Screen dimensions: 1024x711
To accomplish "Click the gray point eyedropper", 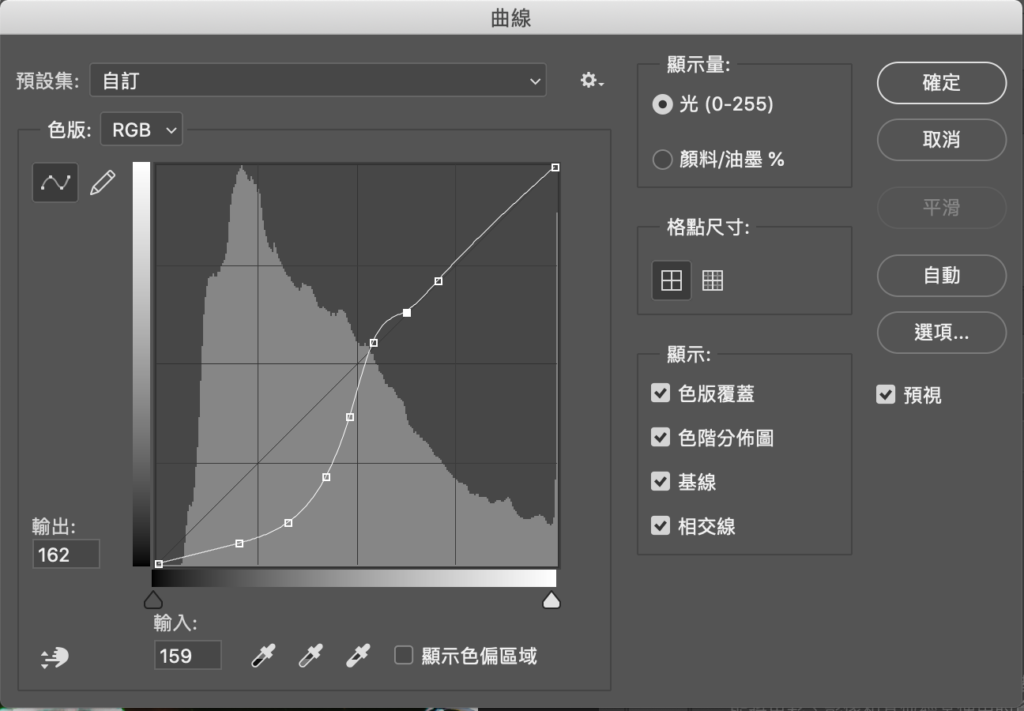I will point(310,656).
